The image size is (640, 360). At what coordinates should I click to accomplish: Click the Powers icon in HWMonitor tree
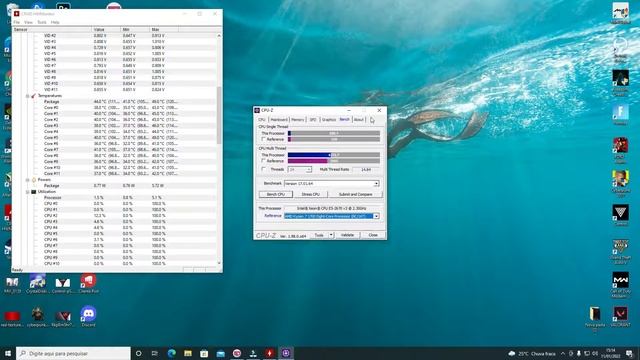[x=33, y=180]
